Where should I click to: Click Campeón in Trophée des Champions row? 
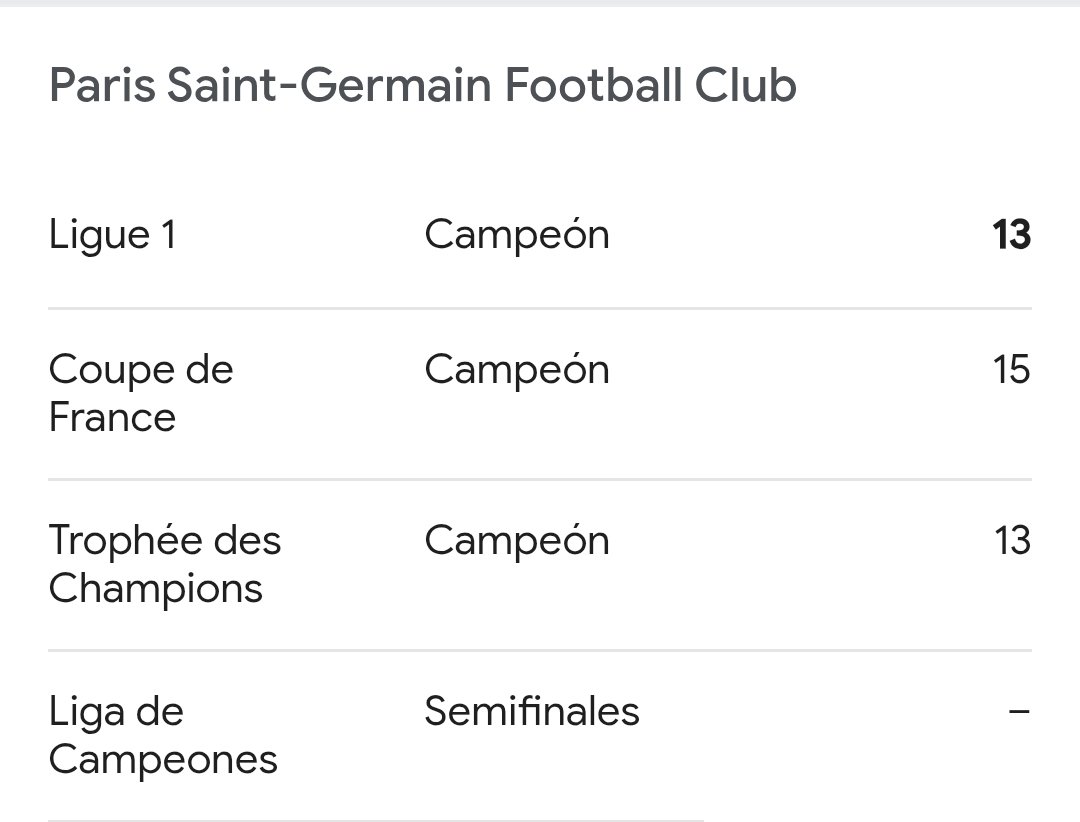[x=517, y=540]
